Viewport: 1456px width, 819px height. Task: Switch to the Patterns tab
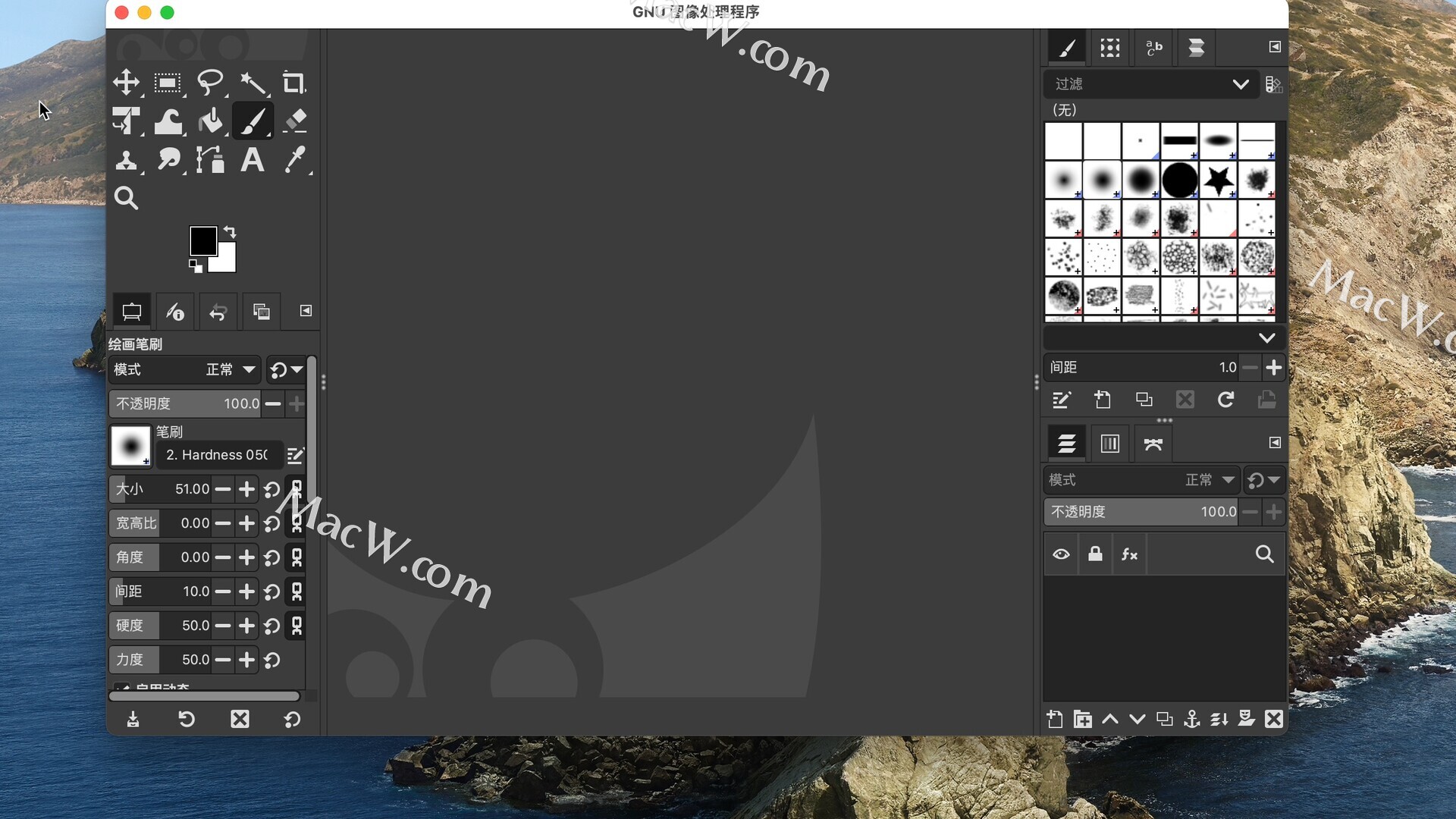1110,48
